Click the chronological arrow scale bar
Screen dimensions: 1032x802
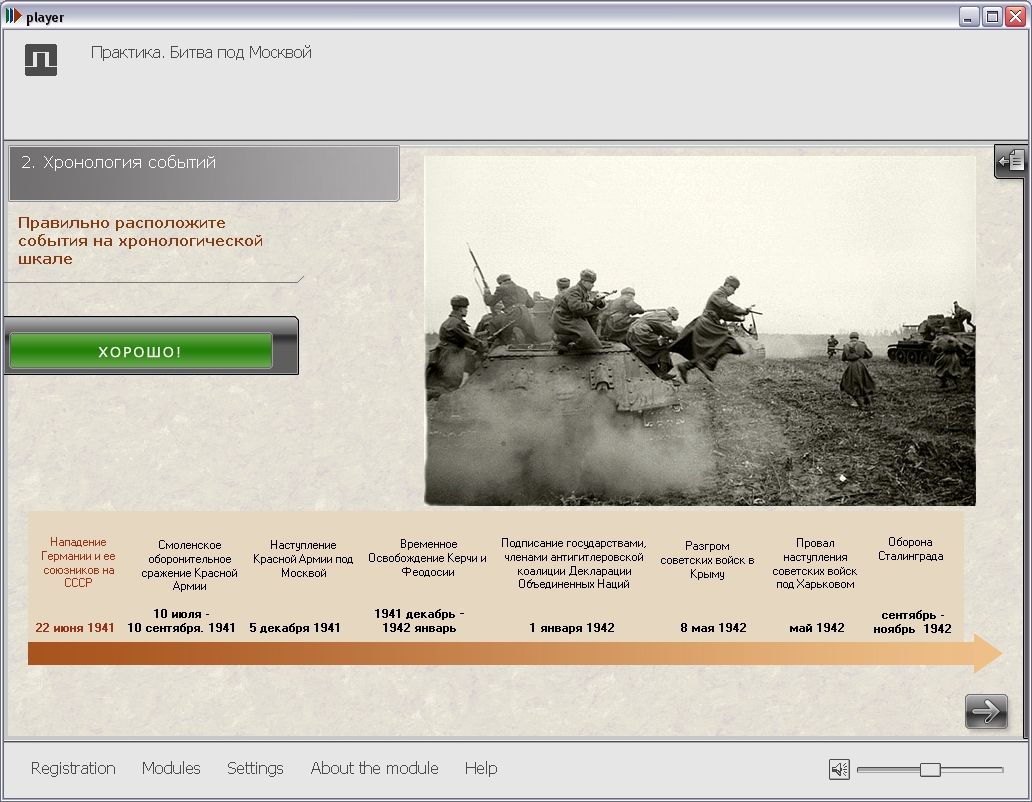(x=515, y=653)
